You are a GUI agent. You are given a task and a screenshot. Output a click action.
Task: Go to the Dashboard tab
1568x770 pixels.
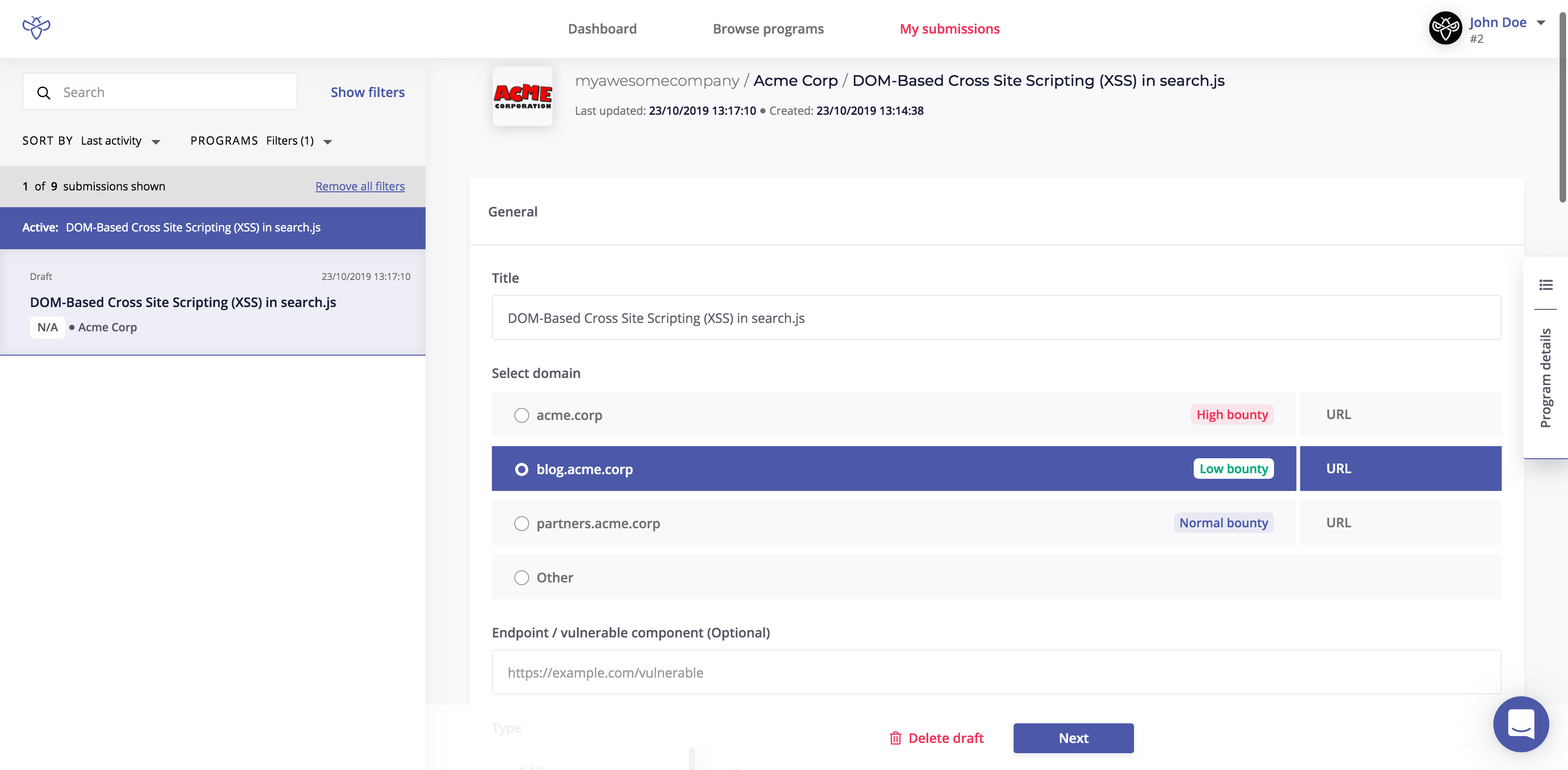click(602, 28)
